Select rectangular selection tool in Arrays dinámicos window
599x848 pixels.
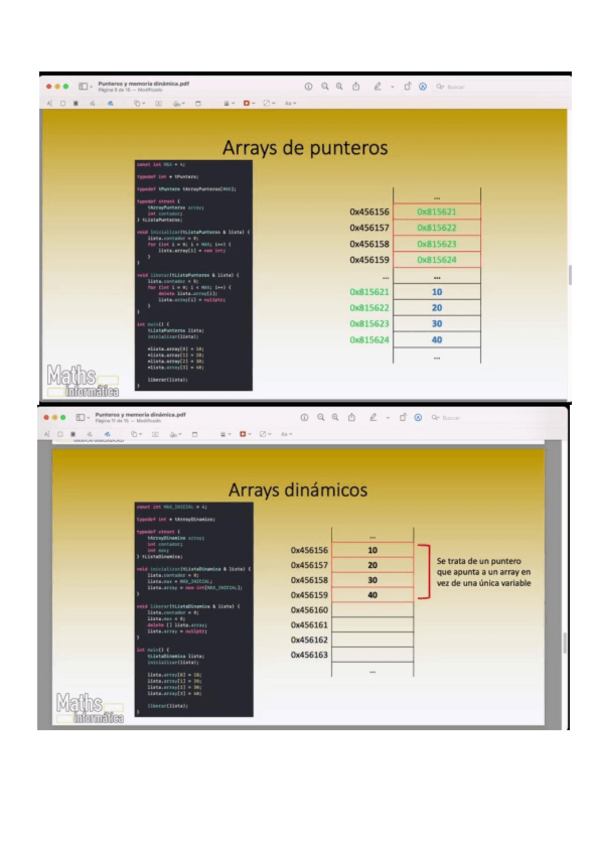(x=60, y=434)
